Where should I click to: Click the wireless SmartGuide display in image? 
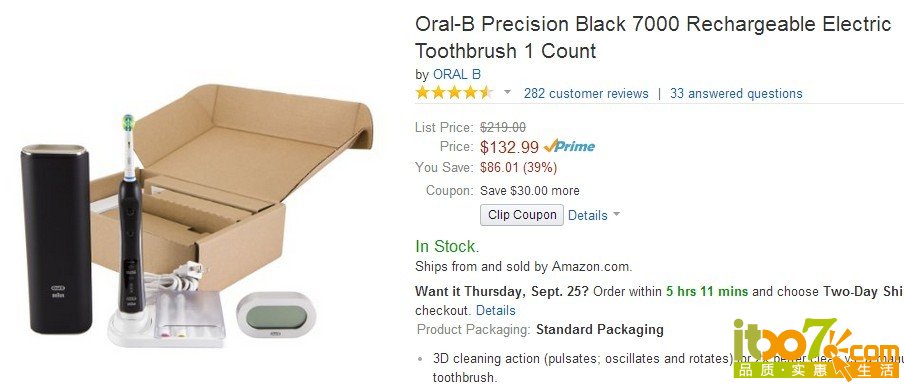pos(276,315)
